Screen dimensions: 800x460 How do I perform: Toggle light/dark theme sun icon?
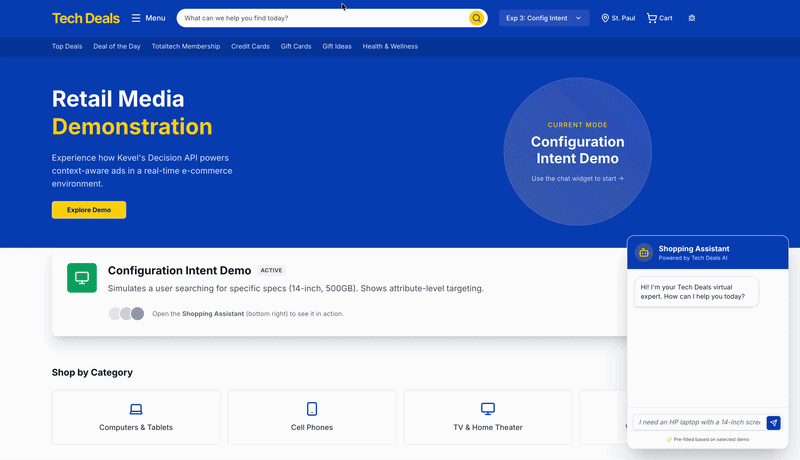(x=692, y=18)
